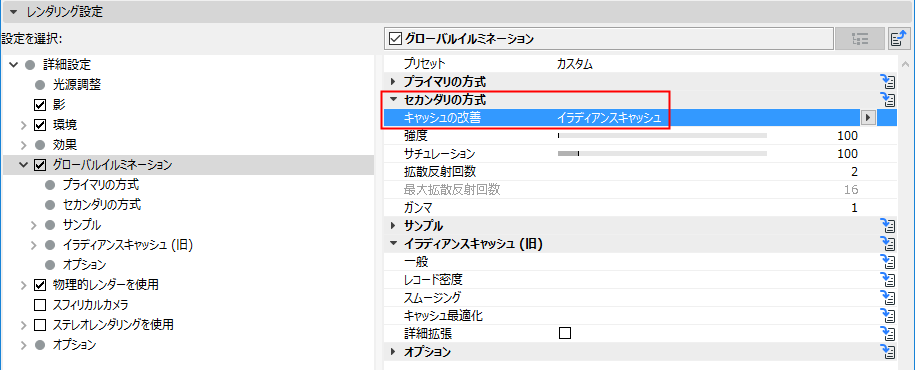Click the preset icon in 一般 row
Screen dimensions: 915x370
pyautogui.click(x=887, y=262)
